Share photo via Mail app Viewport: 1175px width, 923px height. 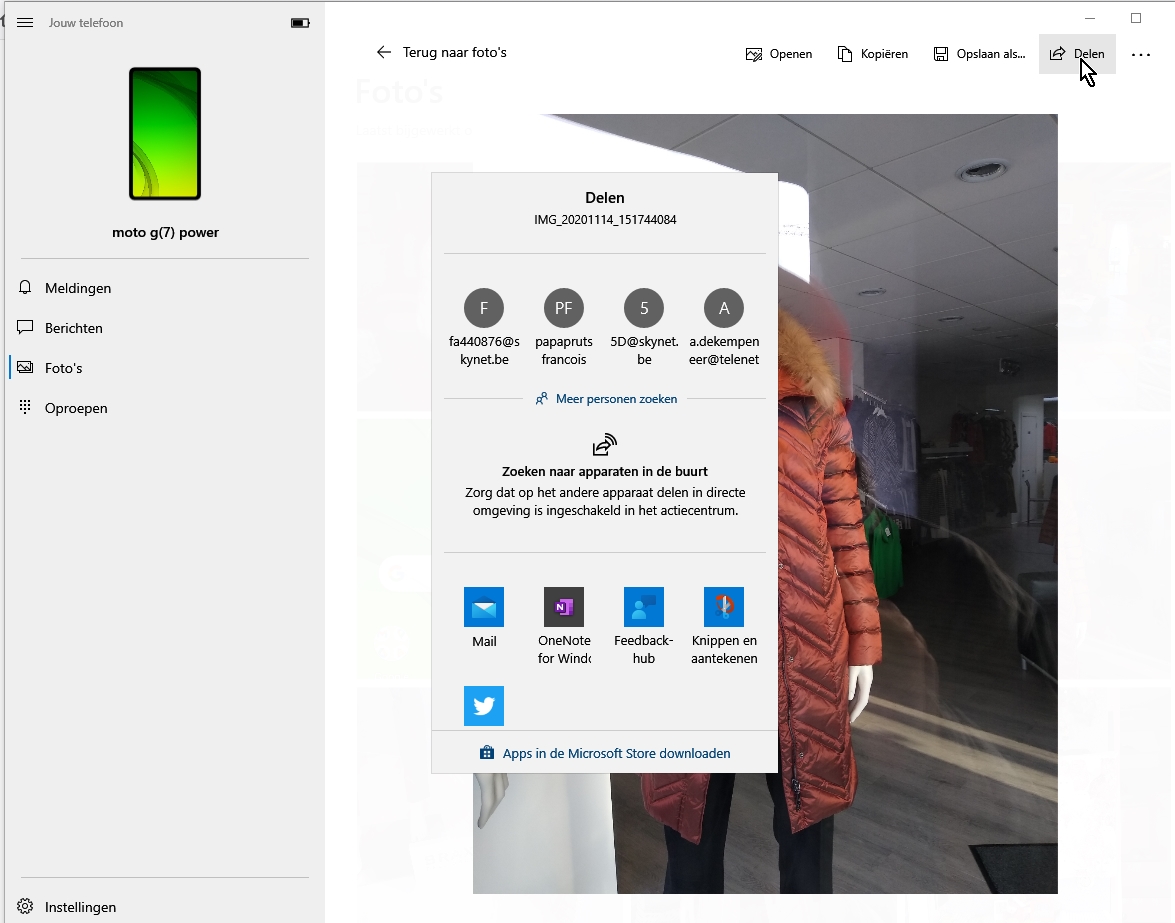(484, 607)
